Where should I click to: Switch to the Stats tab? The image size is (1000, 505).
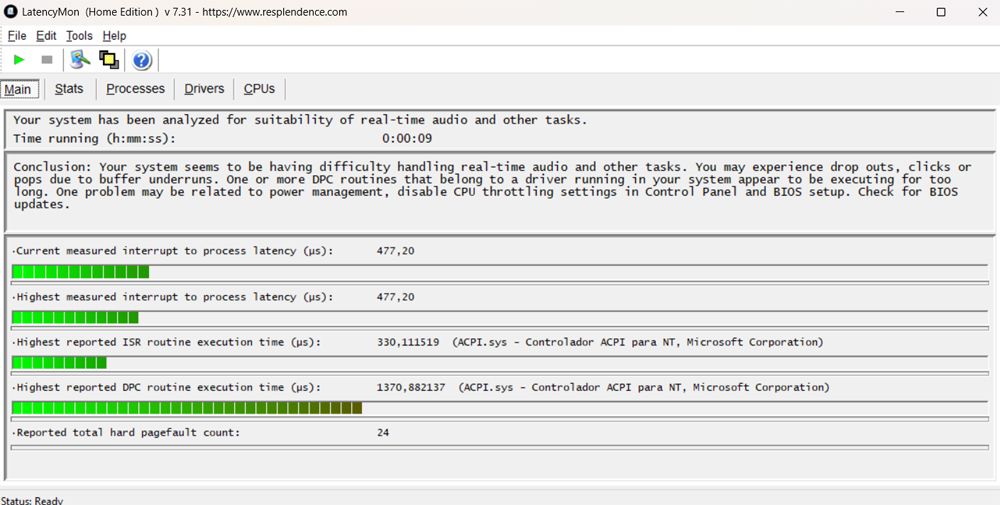69,89
